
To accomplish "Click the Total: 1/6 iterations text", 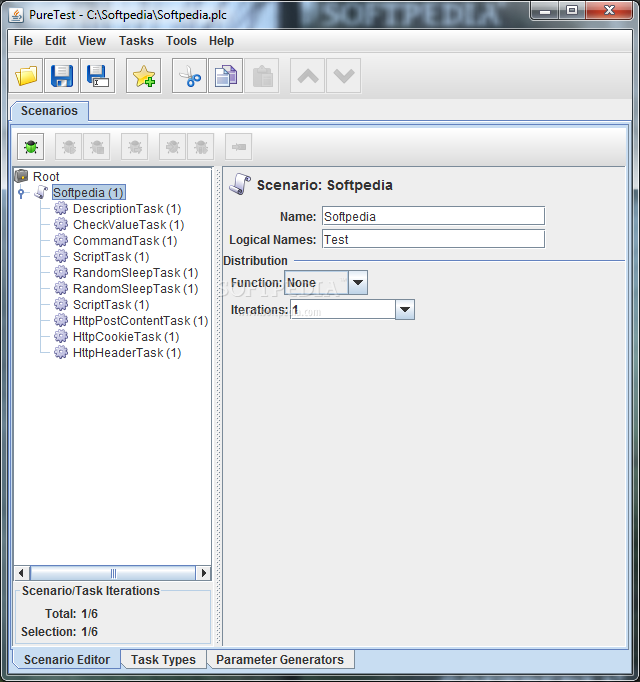I will pos(71,614).
